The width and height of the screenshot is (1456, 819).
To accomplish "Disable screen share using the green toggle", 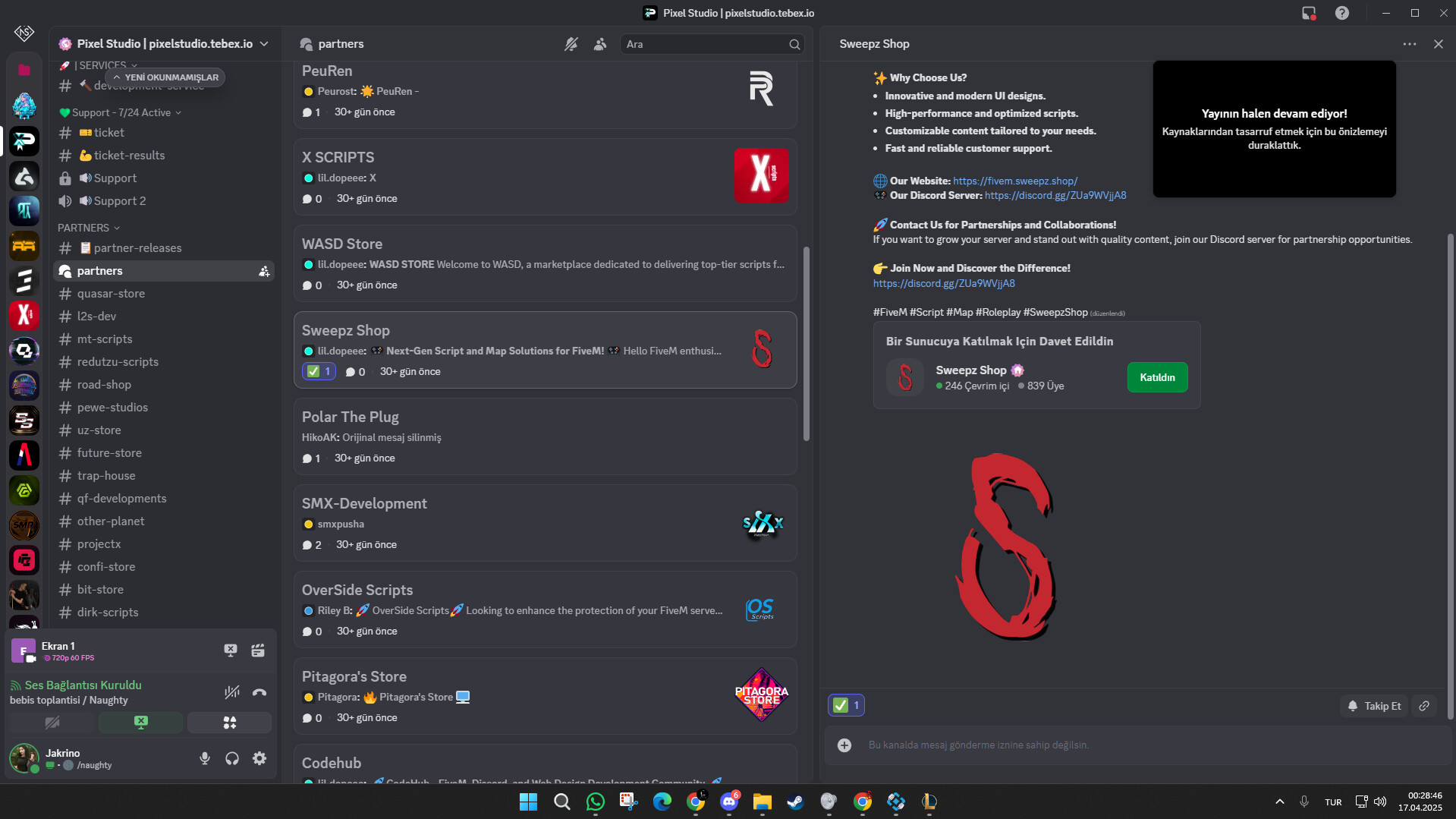I will pos(141,723).
